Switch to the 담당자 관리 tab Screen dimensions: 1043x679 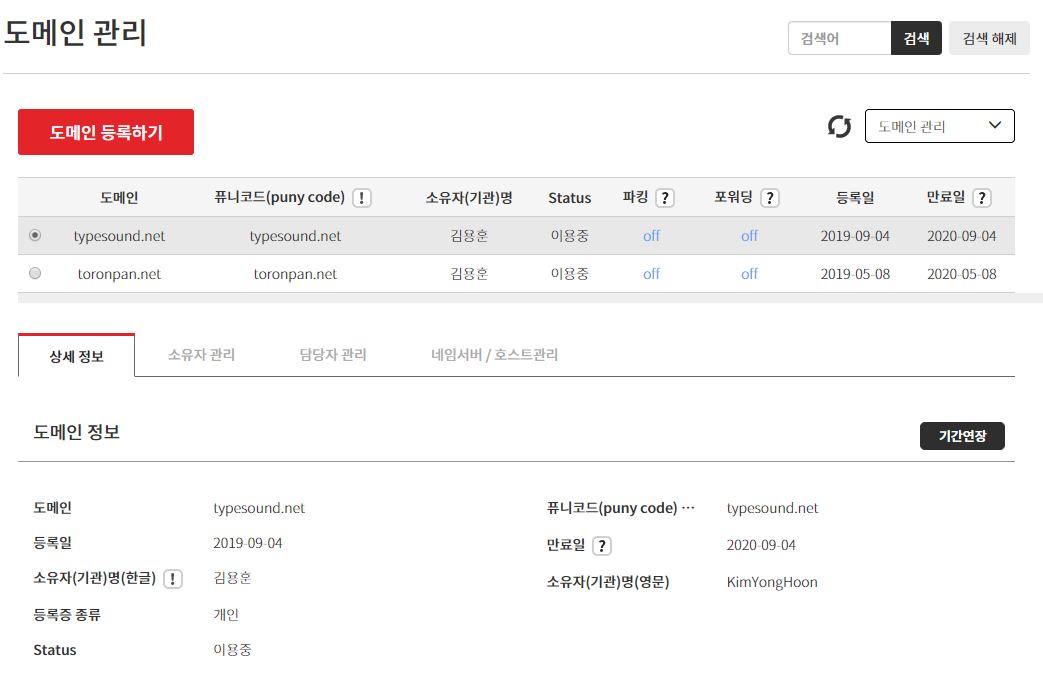coord(333,355)
